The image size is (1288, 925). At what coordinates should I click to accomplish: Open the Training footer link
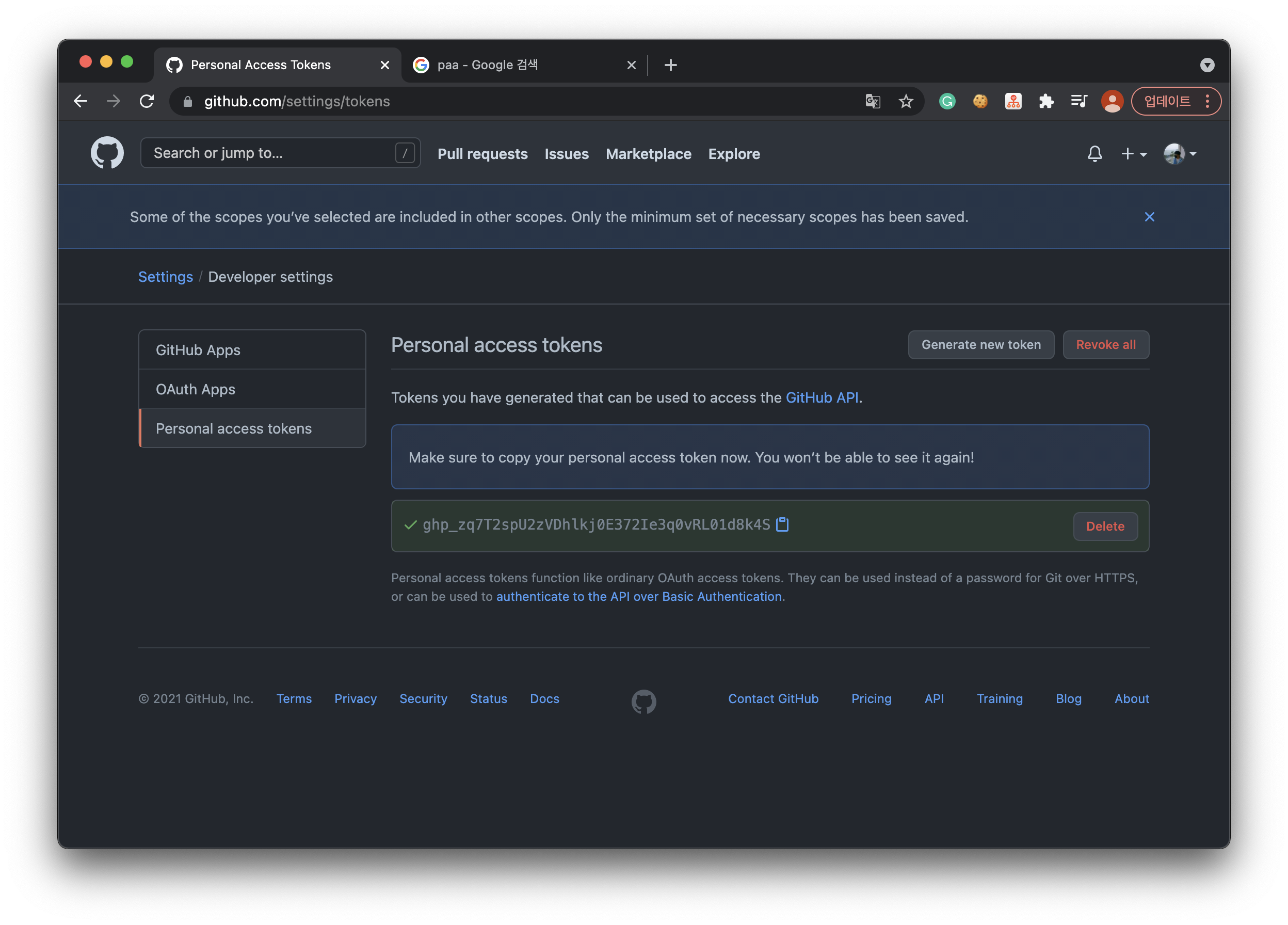pyautogui.click(x=999, y=699)
